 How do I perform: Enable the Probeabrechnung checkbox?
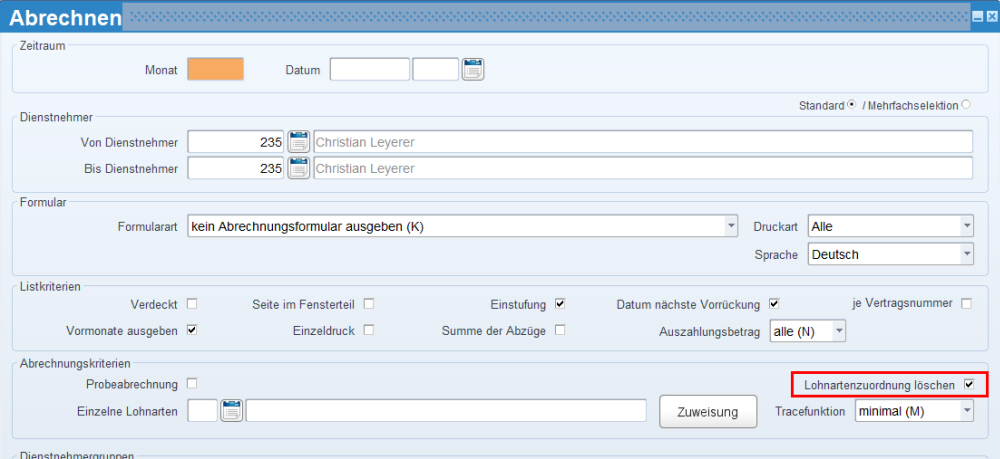point(192,384)
